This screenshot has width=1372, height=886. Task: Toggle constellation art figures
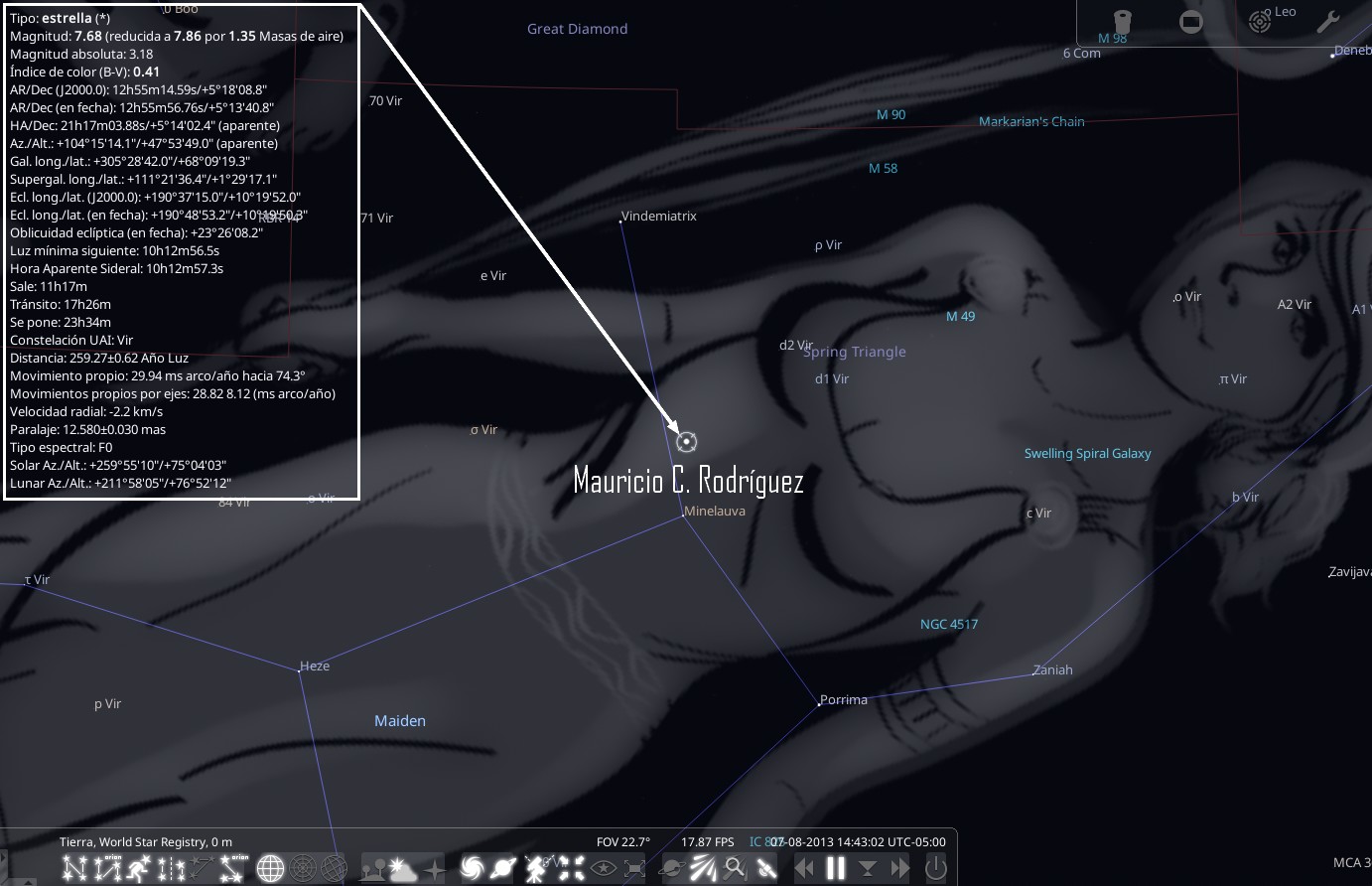(x=138, y=869)
